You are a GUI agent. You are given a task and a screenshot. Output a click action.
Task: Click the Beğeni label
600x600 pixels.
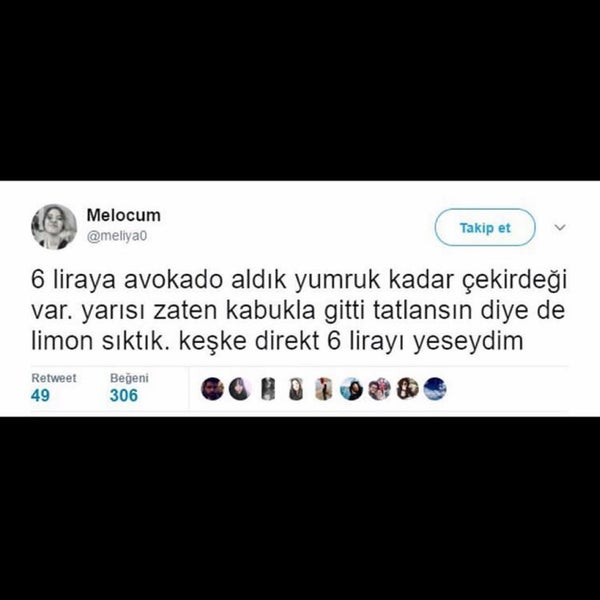coord(129,378)
